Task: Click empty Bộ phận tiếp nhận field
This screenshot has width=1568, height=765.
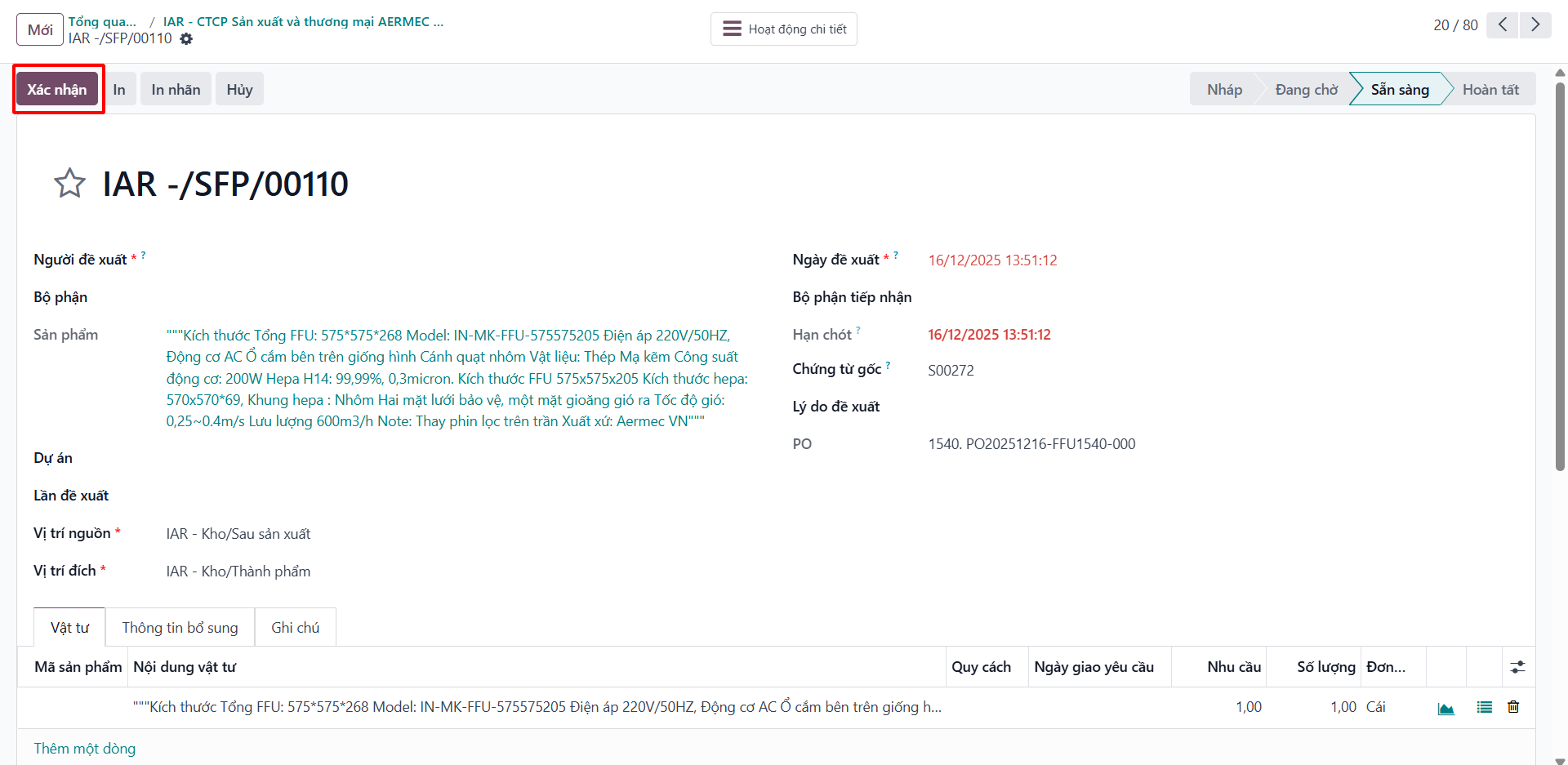Action: coord(1223,297)
